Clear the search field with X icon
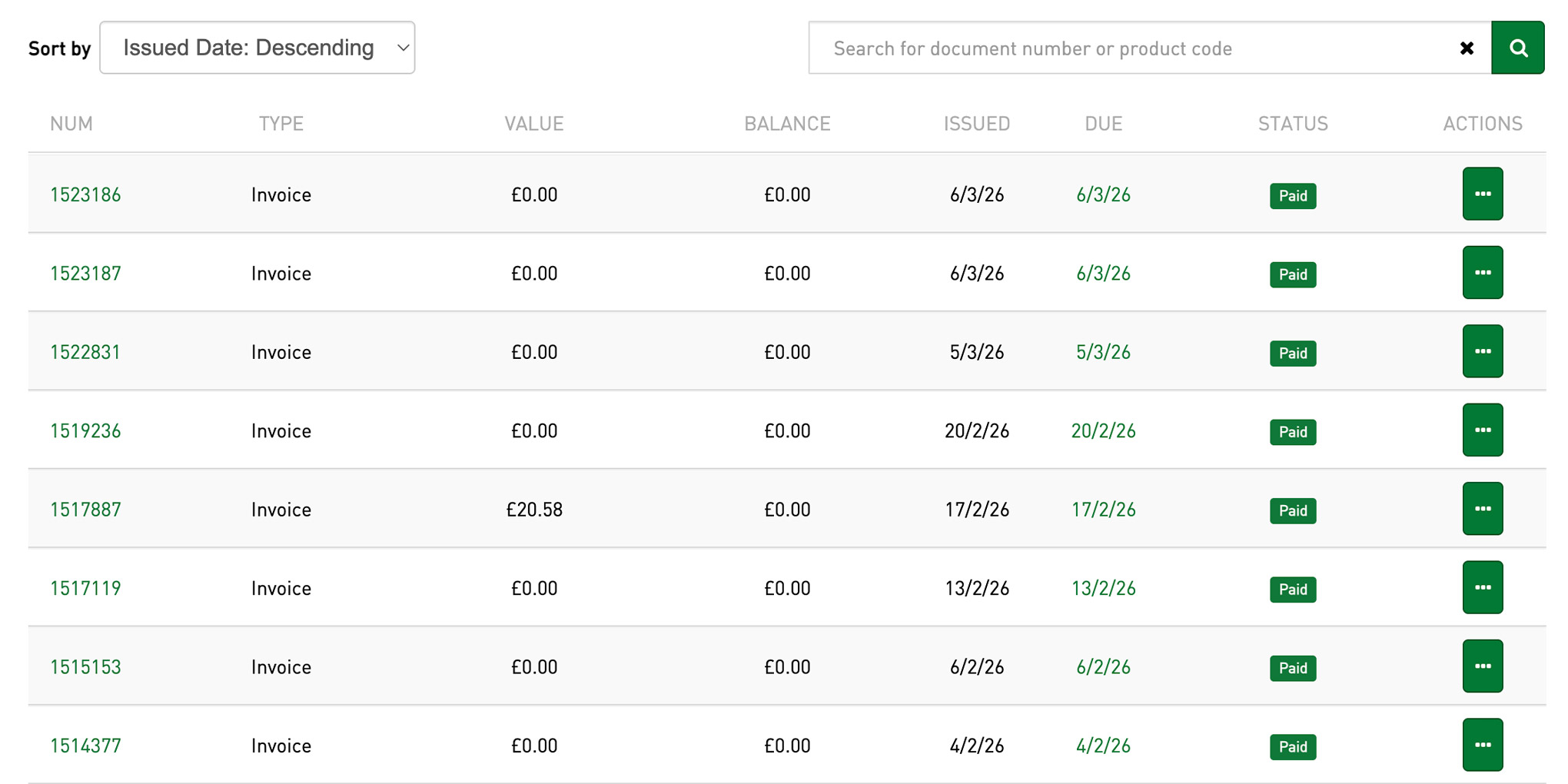The image size is (1568, 784). [x=1467, y=48]
